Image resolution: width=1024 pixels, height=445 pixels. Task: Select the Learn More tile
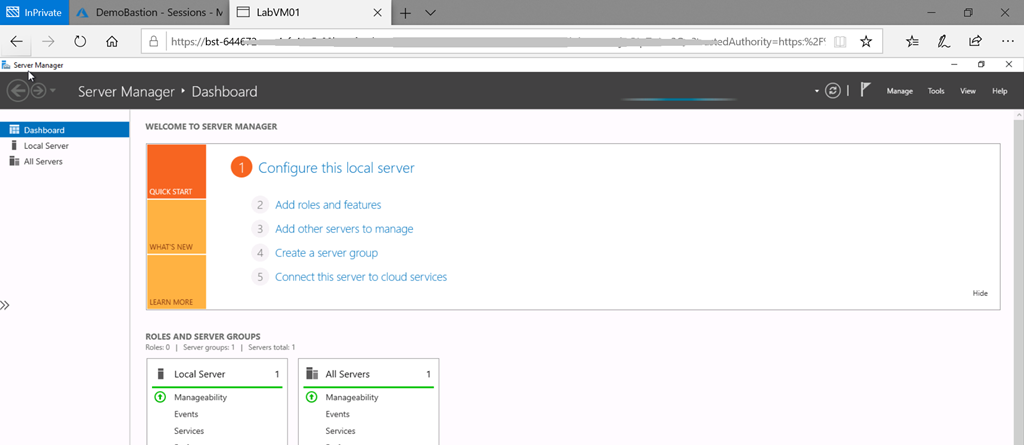pyautogui.click(x=176, y=282)
